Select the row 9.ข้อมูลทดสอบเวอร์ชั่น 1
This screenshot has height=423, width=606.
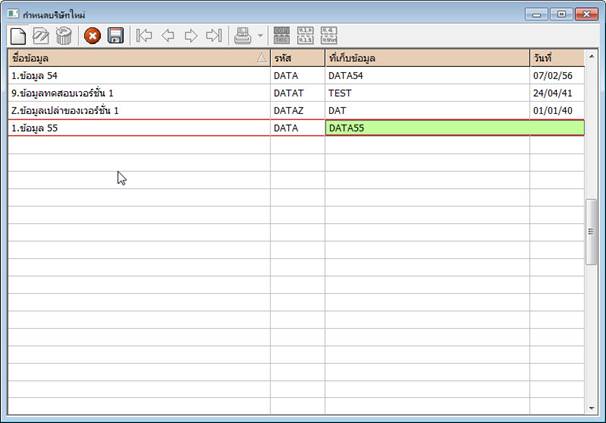(x=137, y=92)
